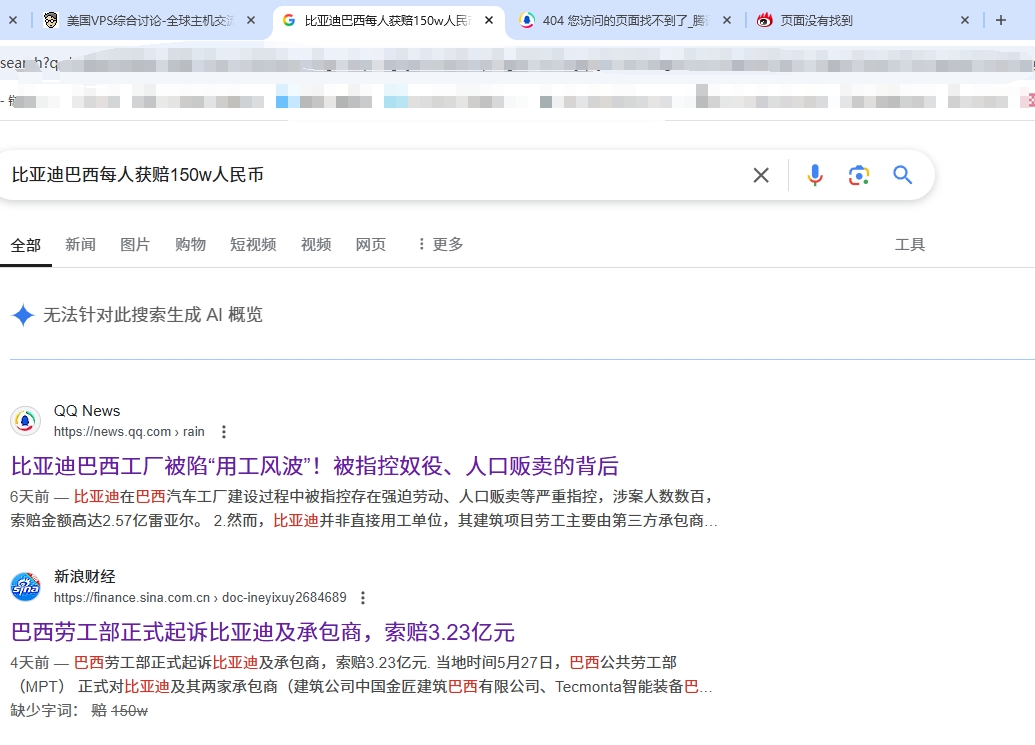The height and width of the screenshot is (745, 1035).
Task: Open result 比亚迪巴西工厂被陷“用工风波”
Action: tap(315, 466)
